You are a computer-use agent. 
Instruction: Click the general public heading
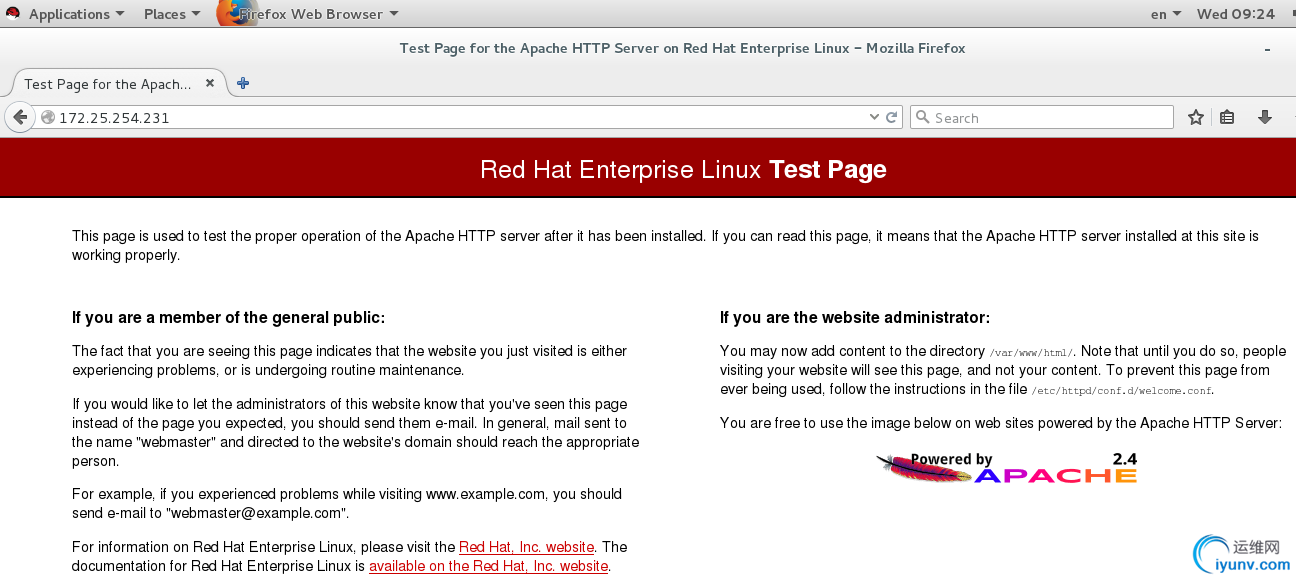(x=229, y=318)
